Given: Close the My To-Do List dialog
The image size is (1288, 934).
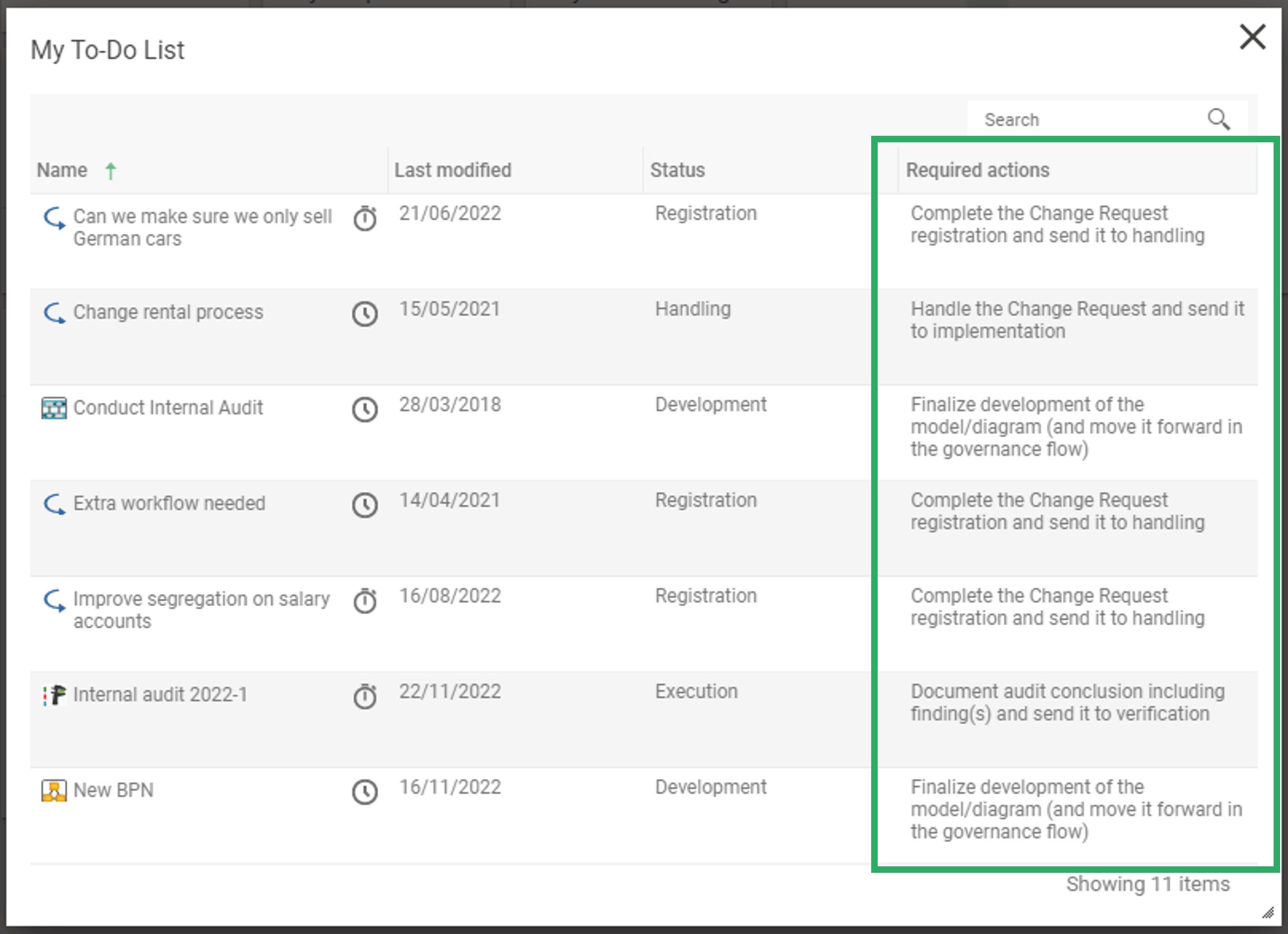Looking at the screenshot, I should point(1252,38).
